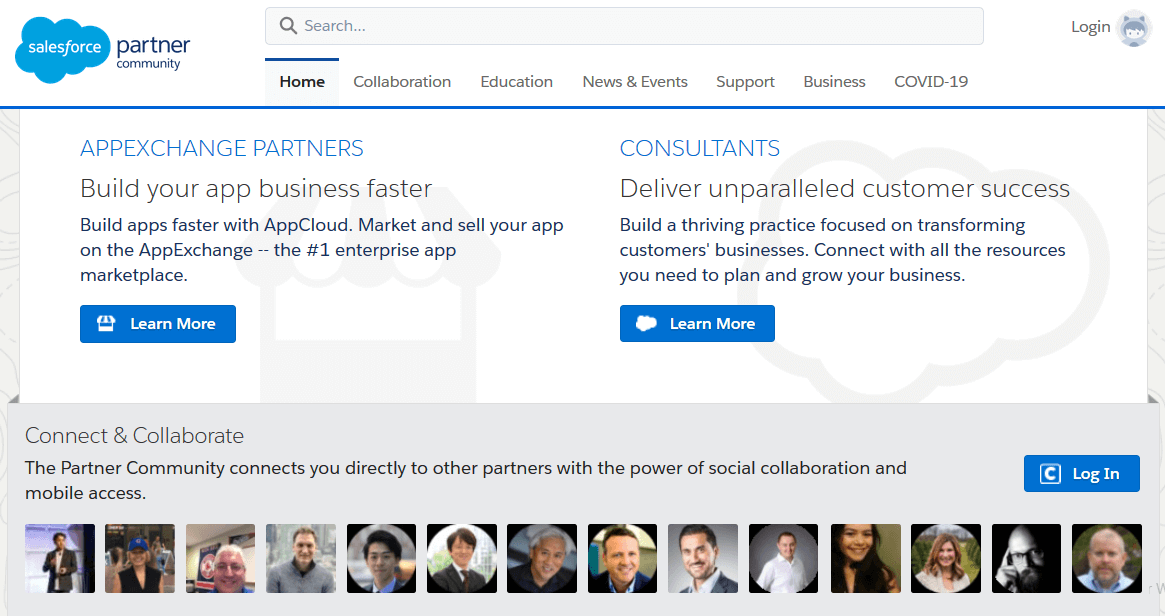The width and height of the screenshot is (1165, 616).
Task: Open the Collaboration menu
Action: [402, 82]
